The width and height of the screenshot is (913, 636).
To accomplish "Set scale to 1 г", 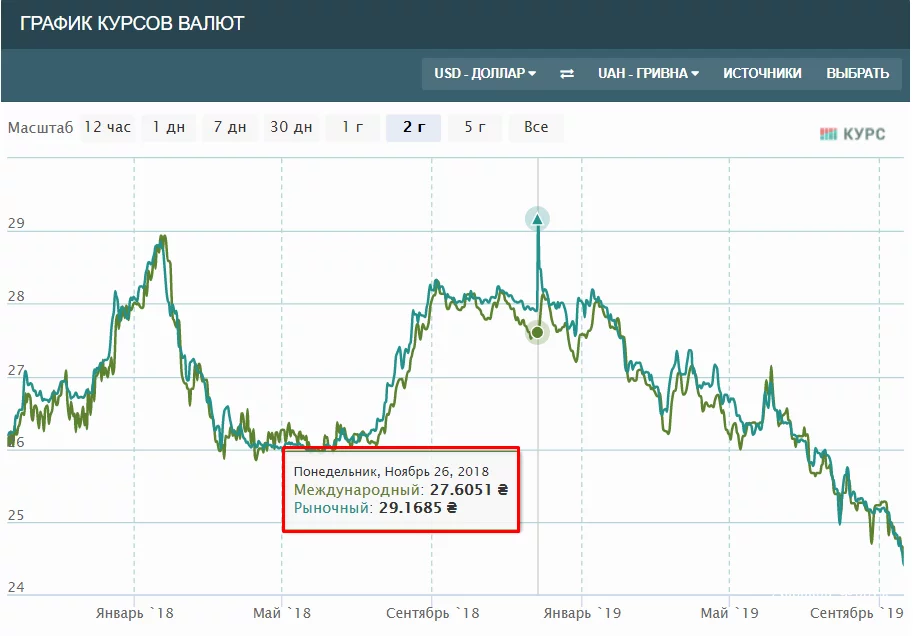I will tap(352, 128).
